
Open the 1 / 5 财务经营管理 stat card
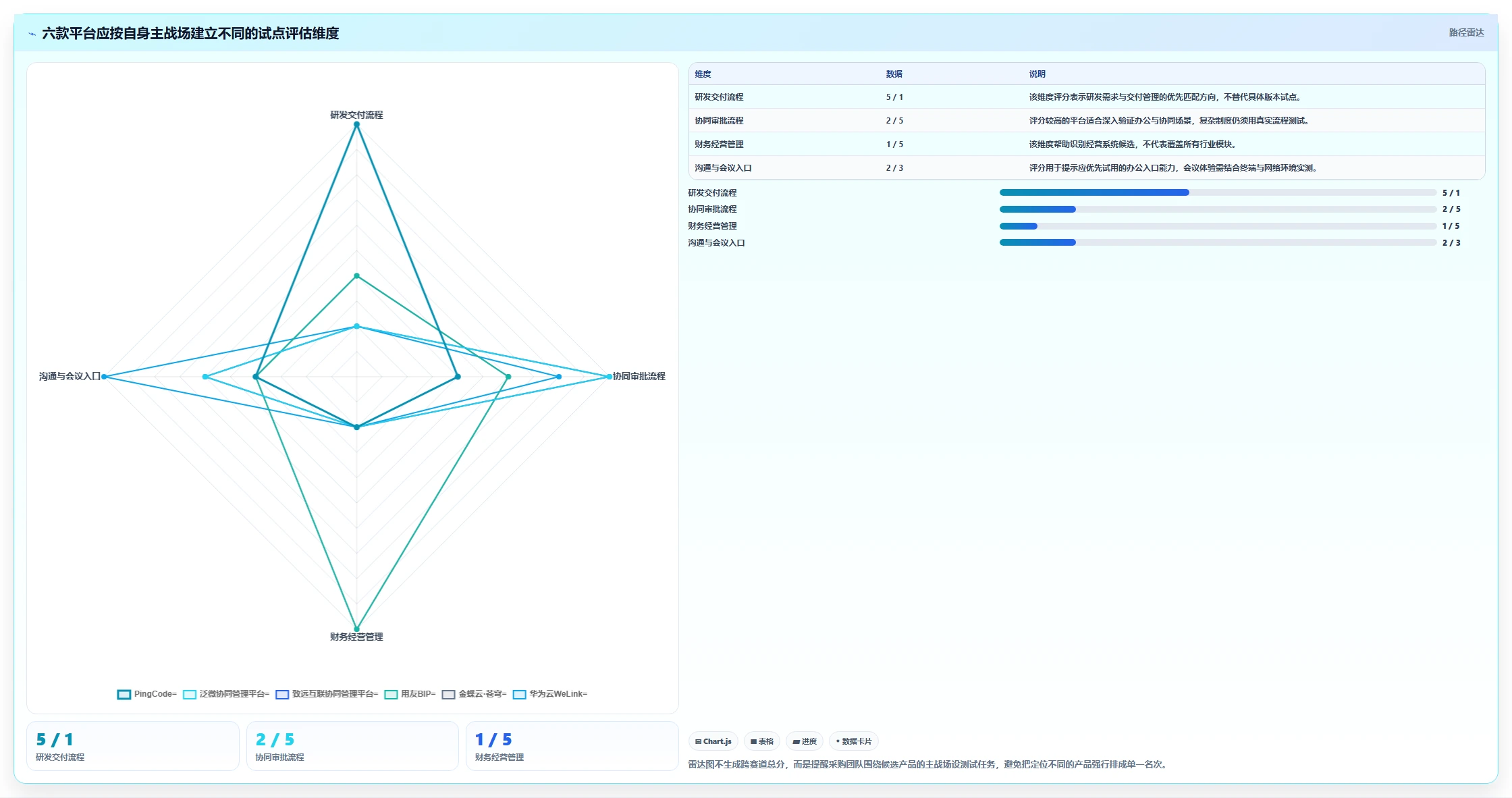tap(572, 746)
